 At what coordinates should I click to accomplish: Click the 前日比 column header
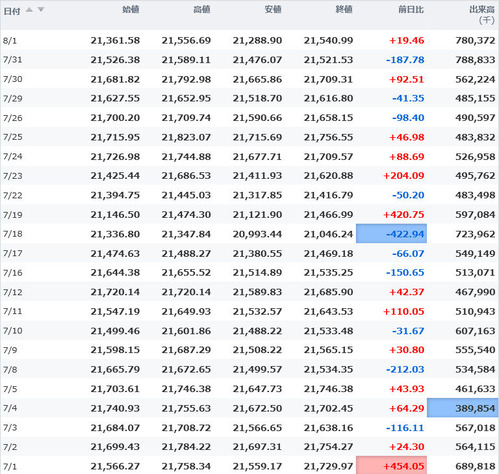pyautogui.click(x=411, y=10)
